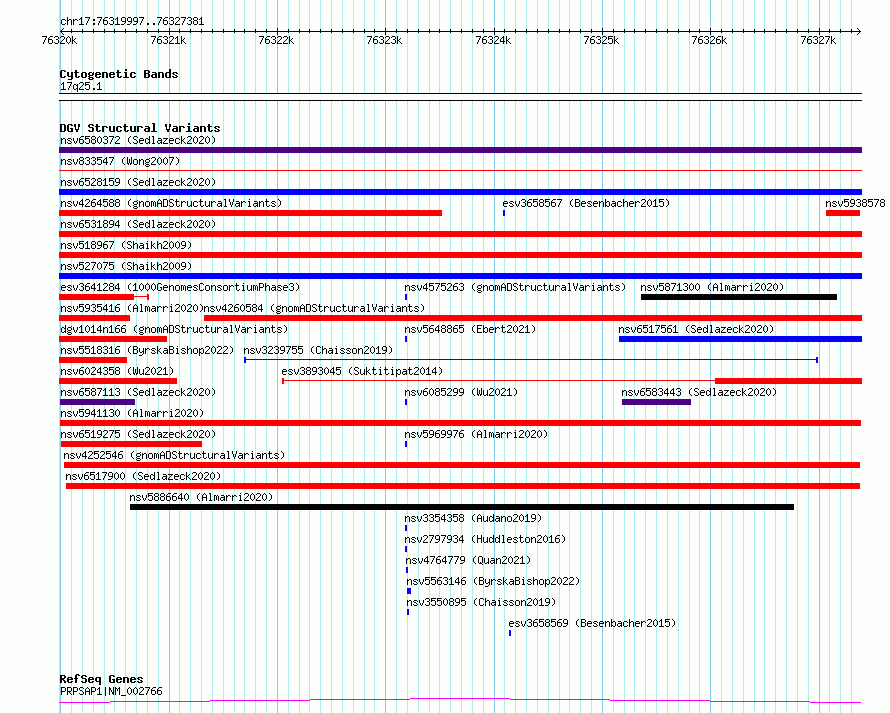Click nsv5871300 (Almarri2020) label
Screen dimensions: 890x713
(x=712, y=287)
